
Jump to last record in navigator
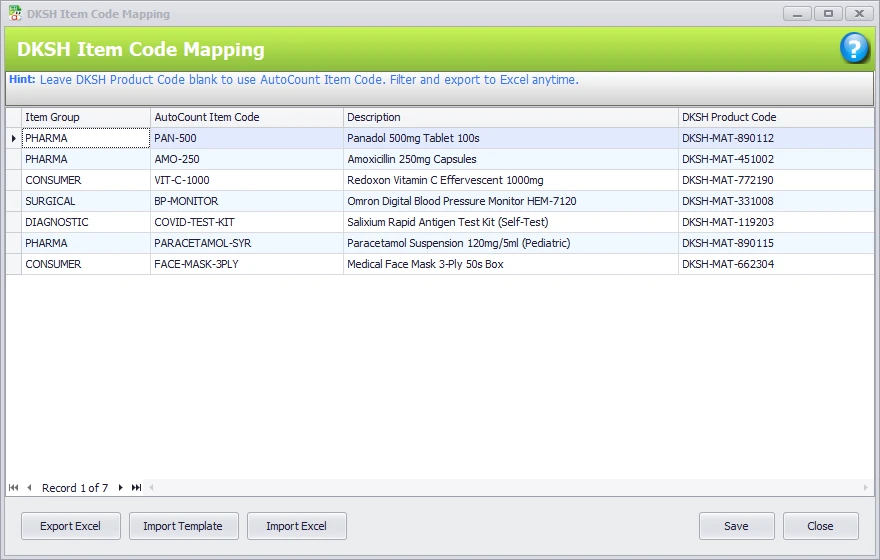click(x=136, y=488)
